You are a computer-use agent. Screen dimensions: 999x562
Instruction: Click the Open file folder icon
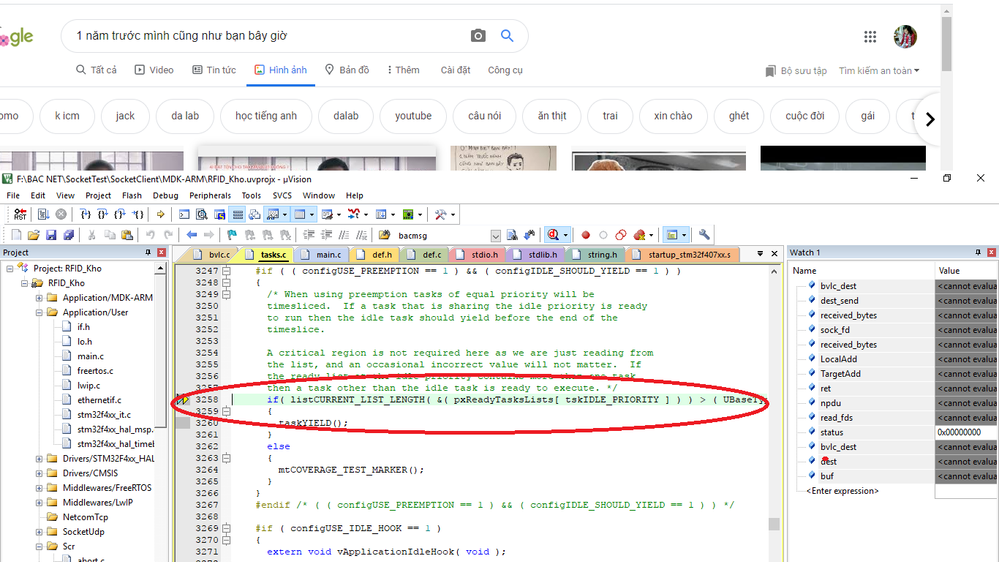[33, 235]
